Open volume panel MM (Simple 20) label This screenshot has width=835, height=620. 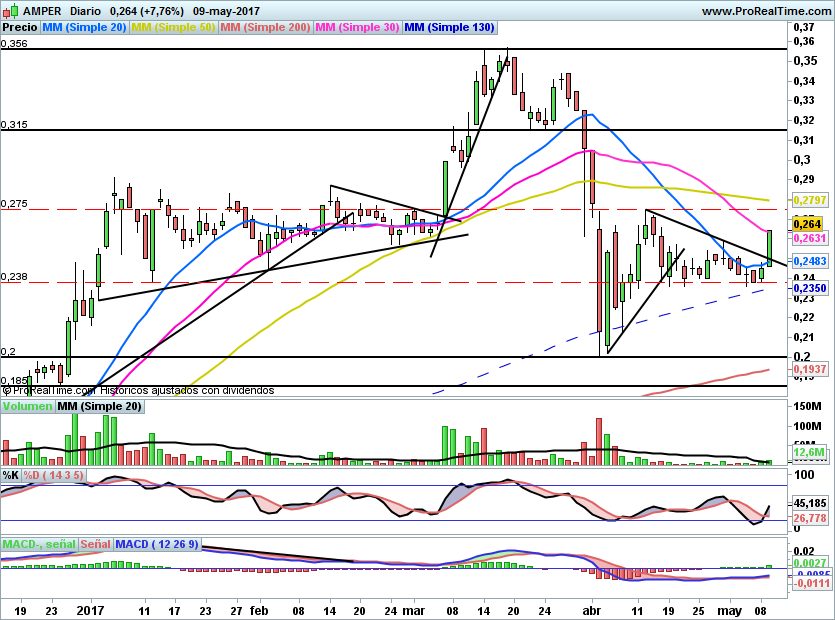pyautogui.click(x=99, y=407)
